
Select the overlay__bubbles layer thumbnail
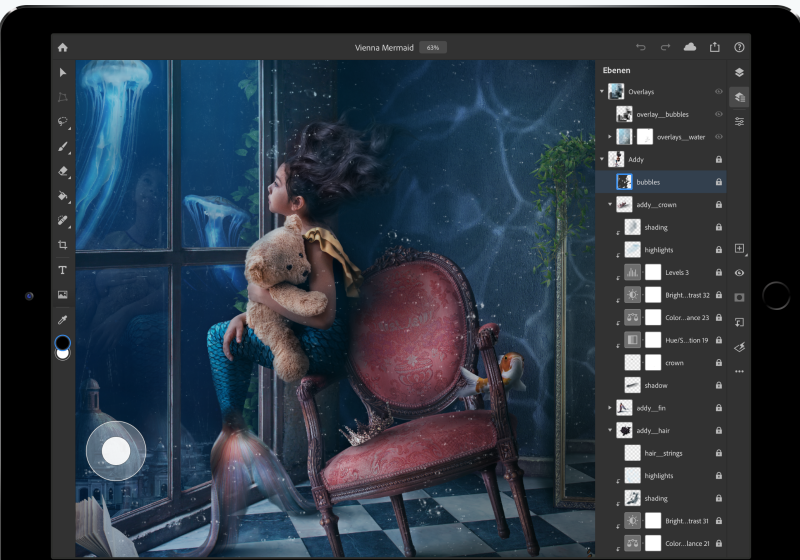pos(624,114)
